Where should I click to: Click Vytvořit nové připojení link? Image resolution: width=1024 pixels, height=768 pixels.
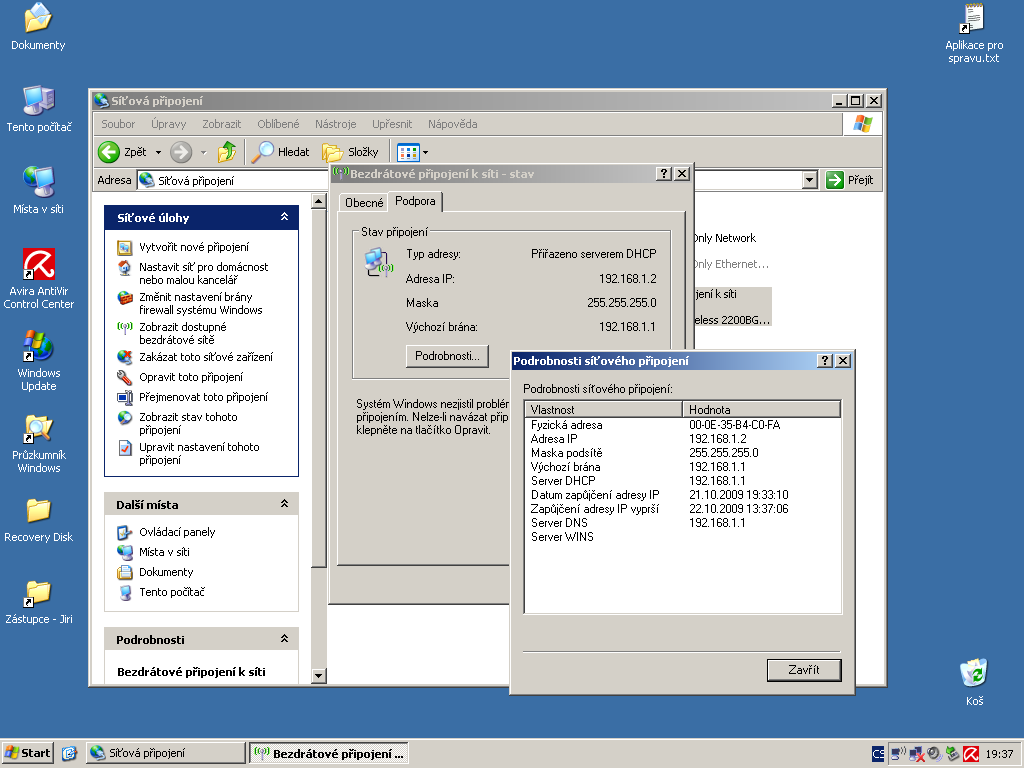pos(194,247)
